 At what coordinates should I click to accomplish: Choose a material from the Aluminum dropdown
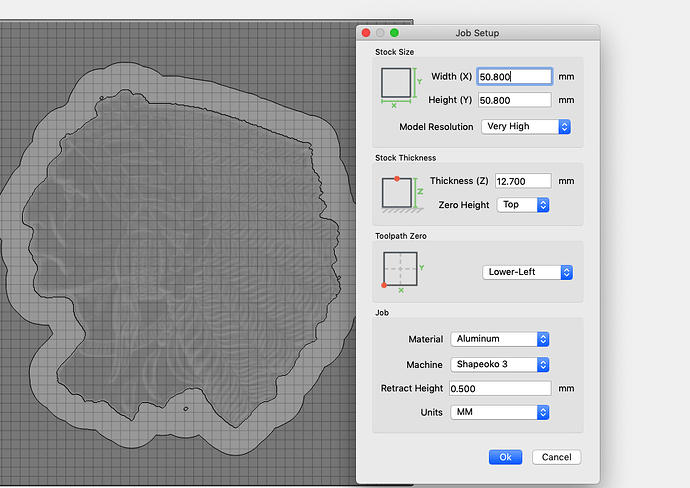coord(500,340)
